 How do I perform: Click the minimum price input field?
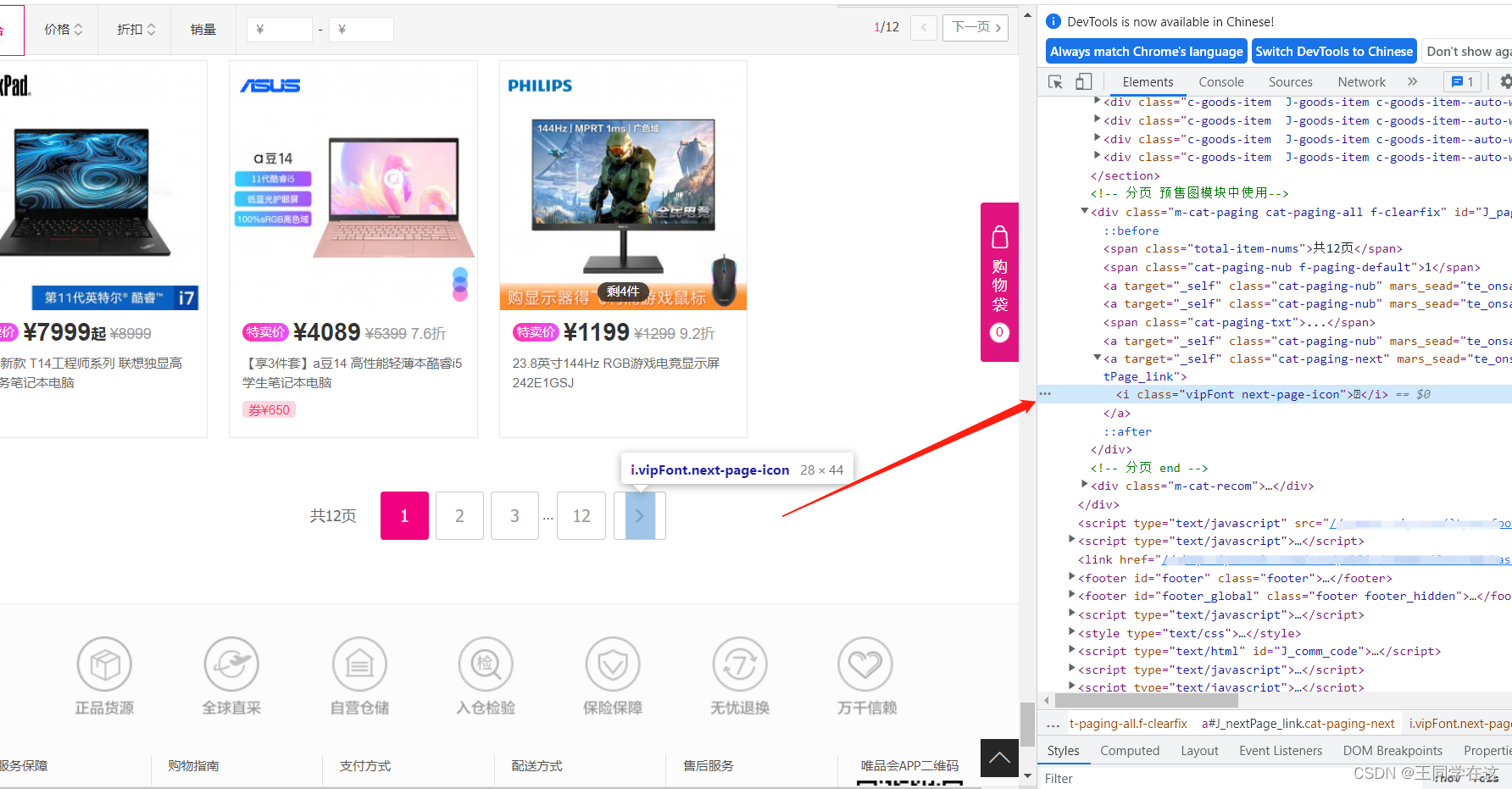point(280,30)
